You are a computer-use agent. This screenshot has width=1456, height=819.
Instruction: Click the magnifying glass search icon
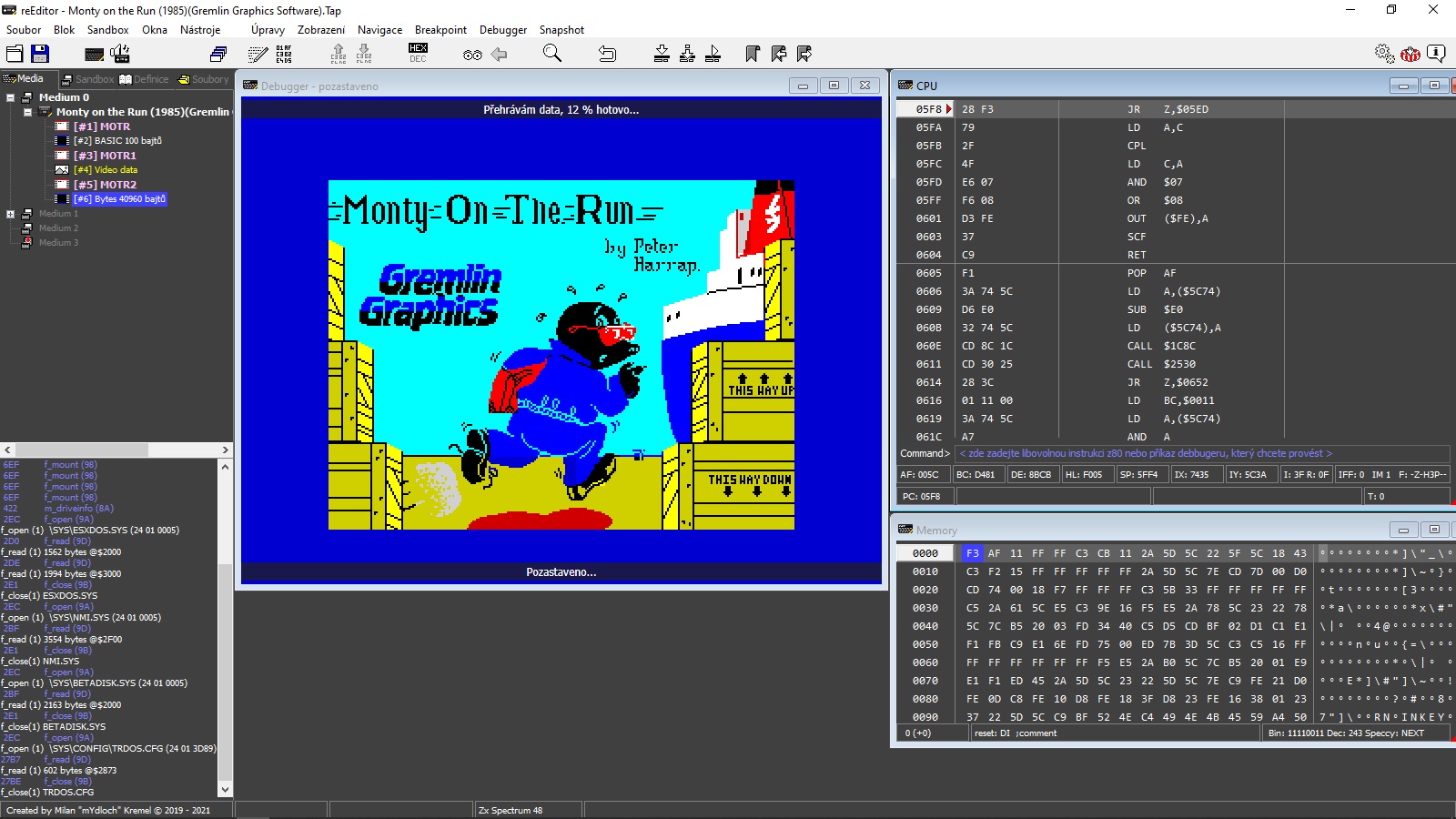(x=552, y=54)
